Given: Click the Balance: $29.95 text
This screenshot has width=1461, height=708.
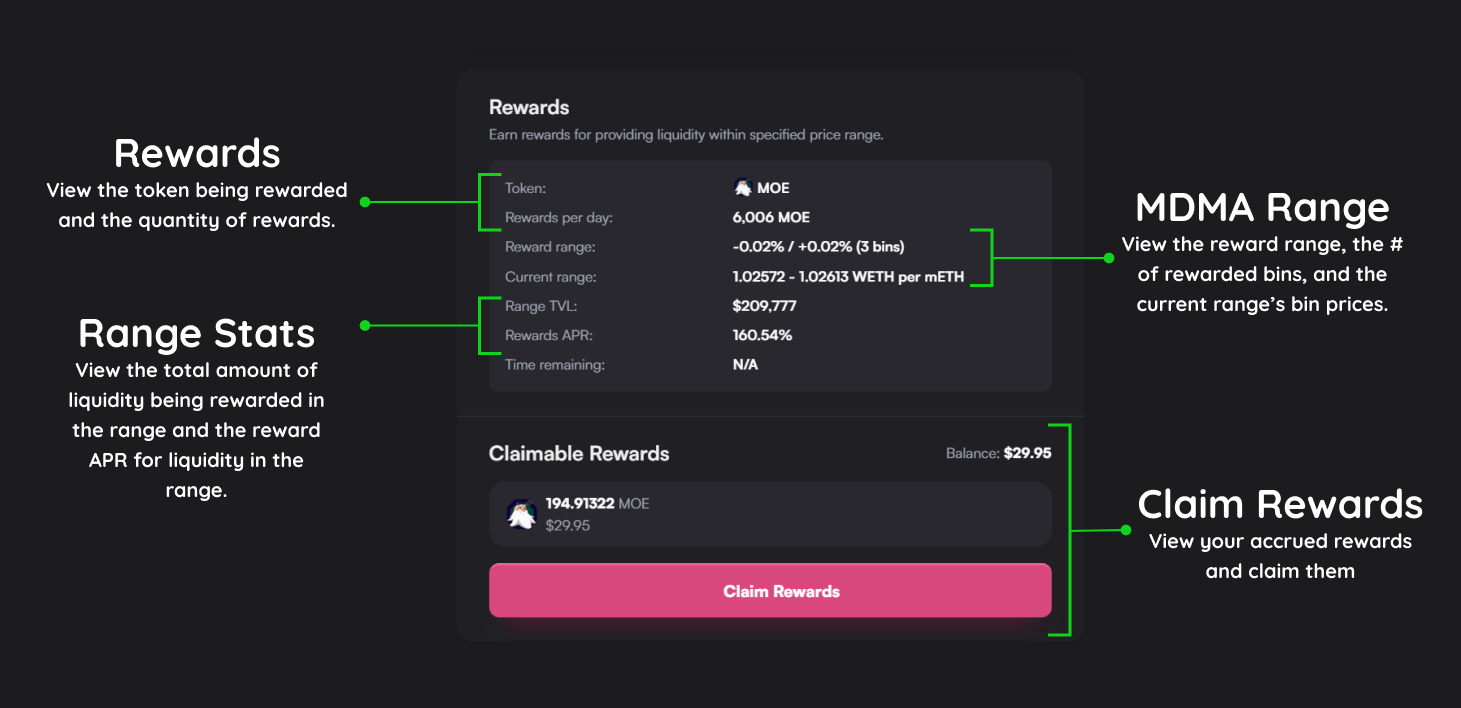Looking at the screenshot, I should click(x=998, y=453).
